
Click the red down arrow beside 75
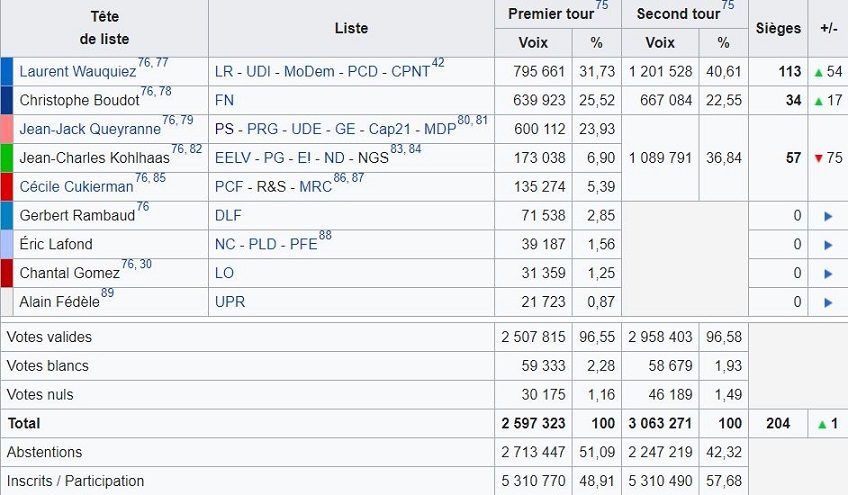click(817, 158)
